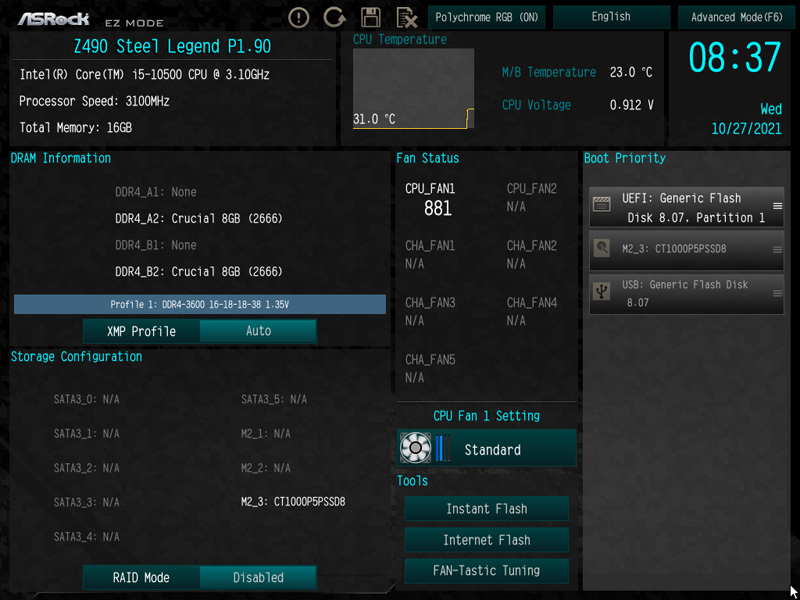
Task: Click Profile 1 DDR4-3600 16-18-18-38 bar
Action: (x=200, y=304)
